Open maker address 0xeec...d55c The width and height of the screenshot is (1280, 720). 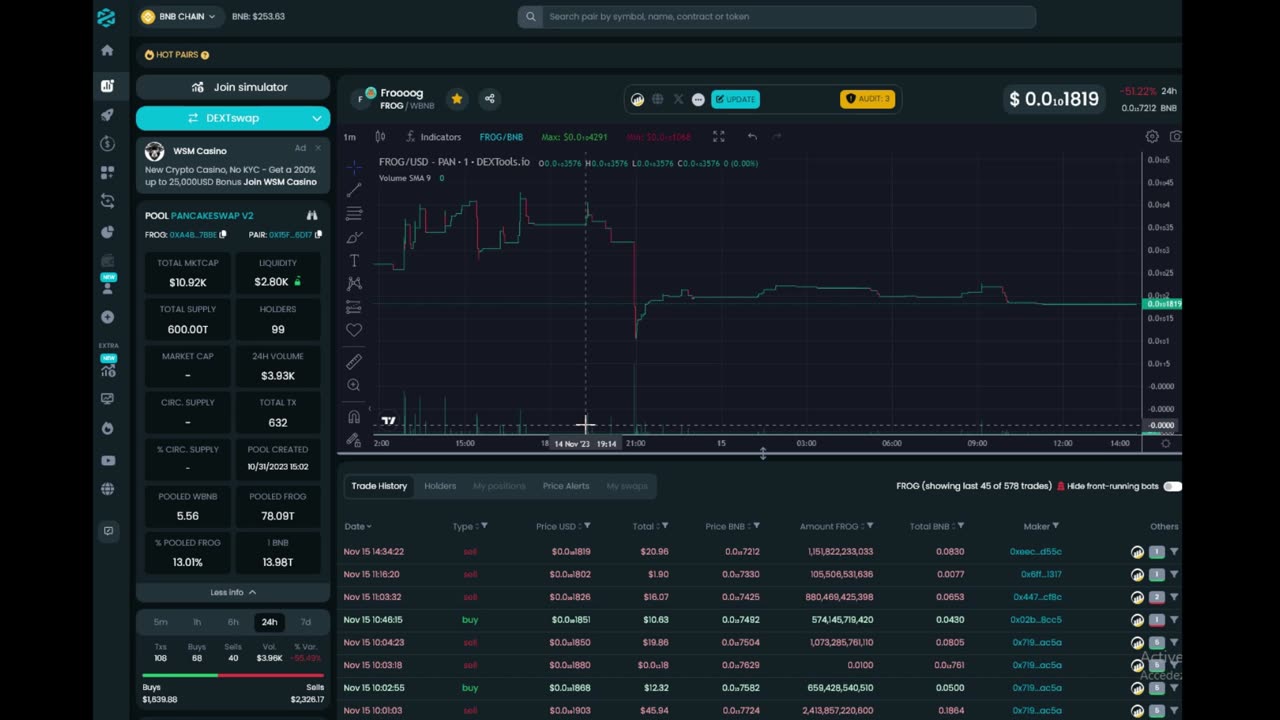coord(1035,552)
